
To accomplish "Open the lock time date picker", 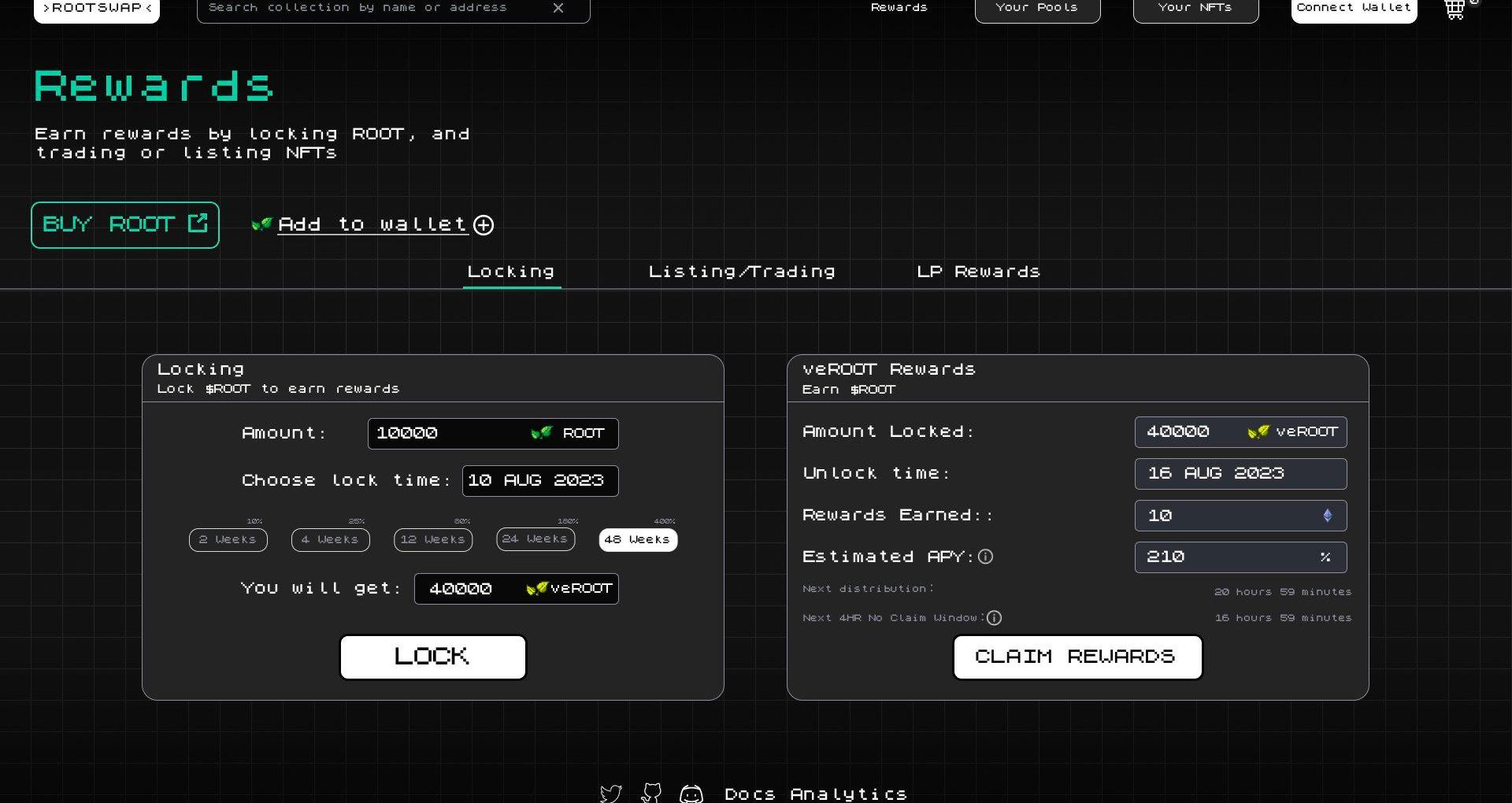I will coord(539,480).
